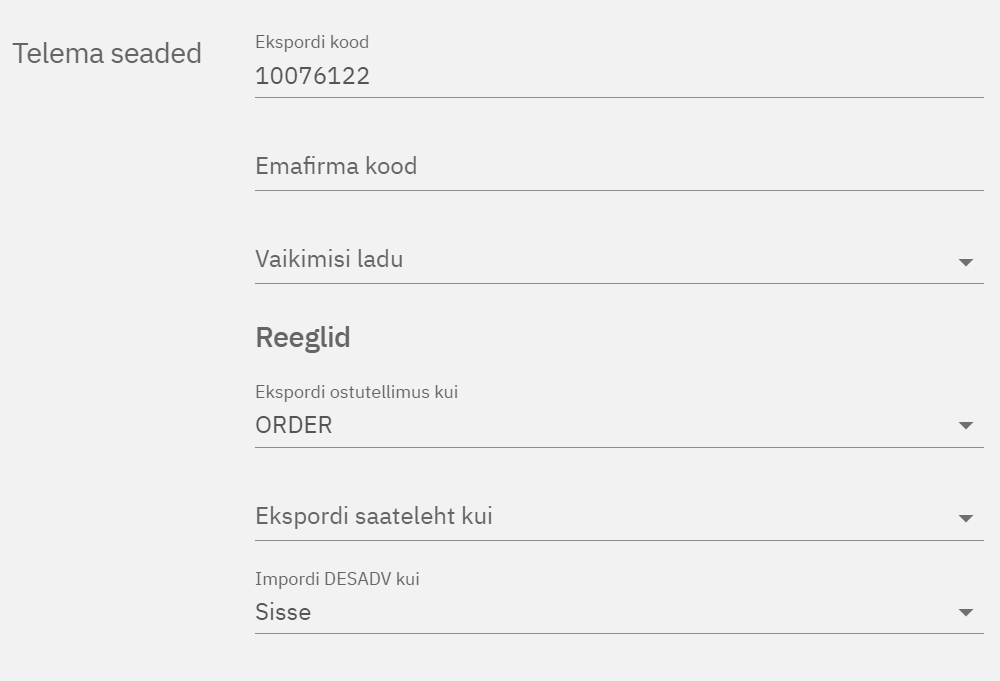Click the Ekspordi ostutellimus kui label text
The image size is (1000, 681).
tap(356, 392)
